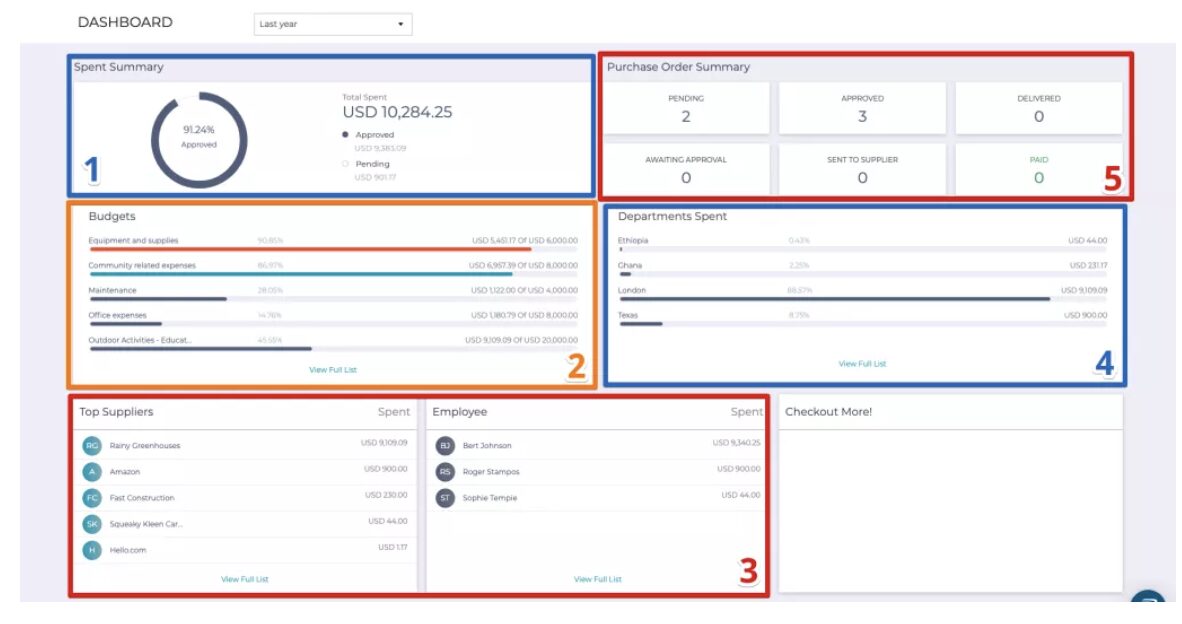Select employee name Bert Johnson
1182x624 pixels.
[487, 445]
